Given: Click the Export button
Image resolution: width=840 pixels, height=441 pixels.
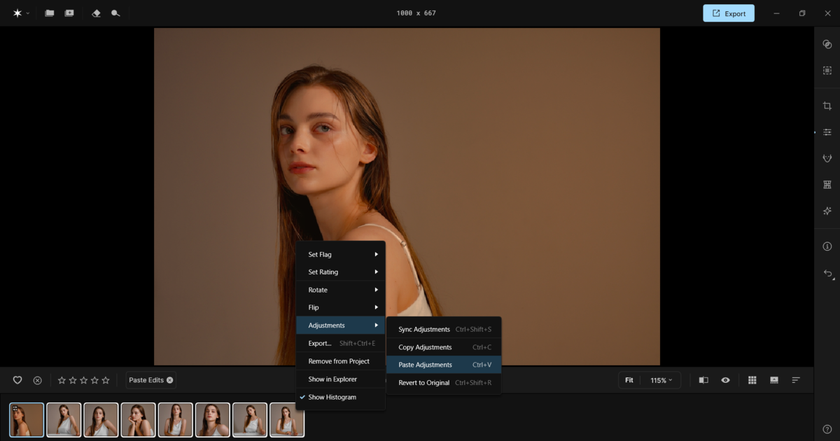Looking at the screenshot, I should (729, 13).
